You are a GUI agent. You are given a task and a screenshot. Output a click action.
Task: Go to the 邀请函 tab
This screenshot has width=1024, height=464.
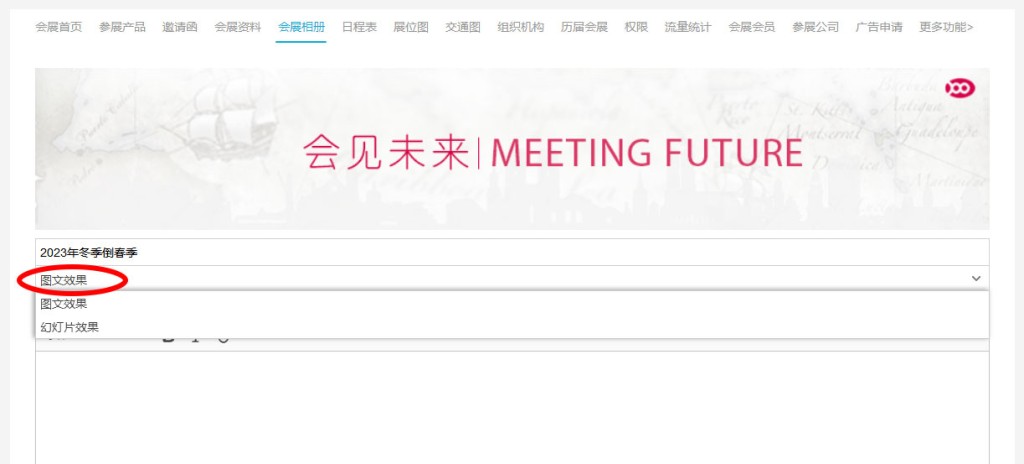point(180,27)
